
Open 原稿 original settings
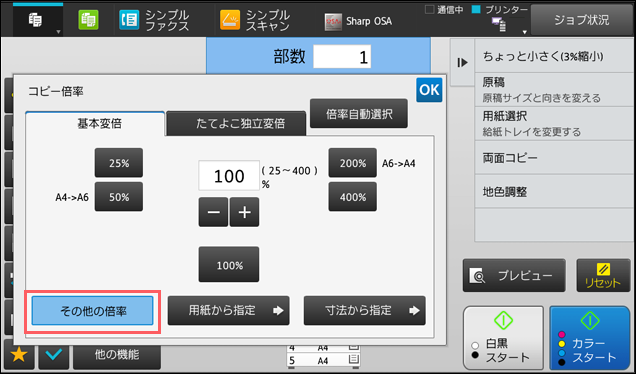pyautogui.click(x=554, y=90)
